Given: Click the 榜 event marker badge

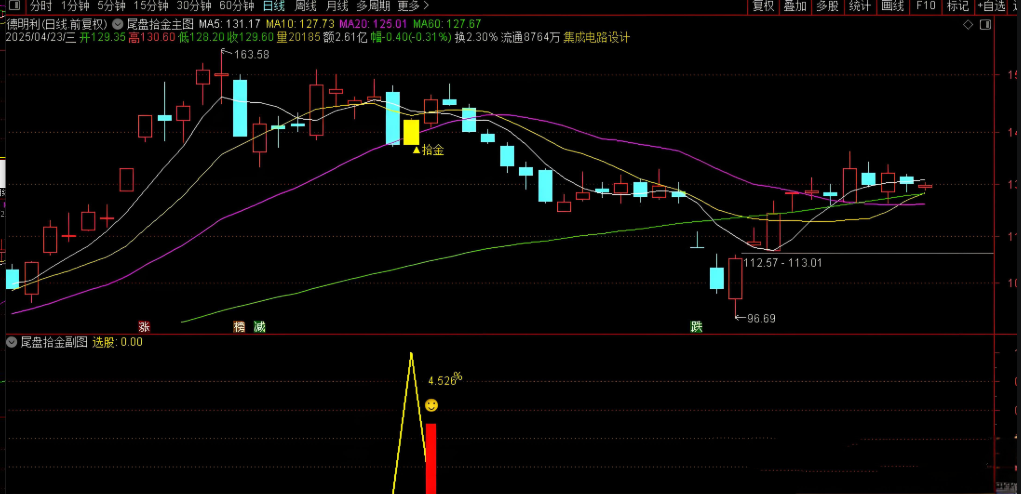Looking at the screenshot, I should point(239,326).
